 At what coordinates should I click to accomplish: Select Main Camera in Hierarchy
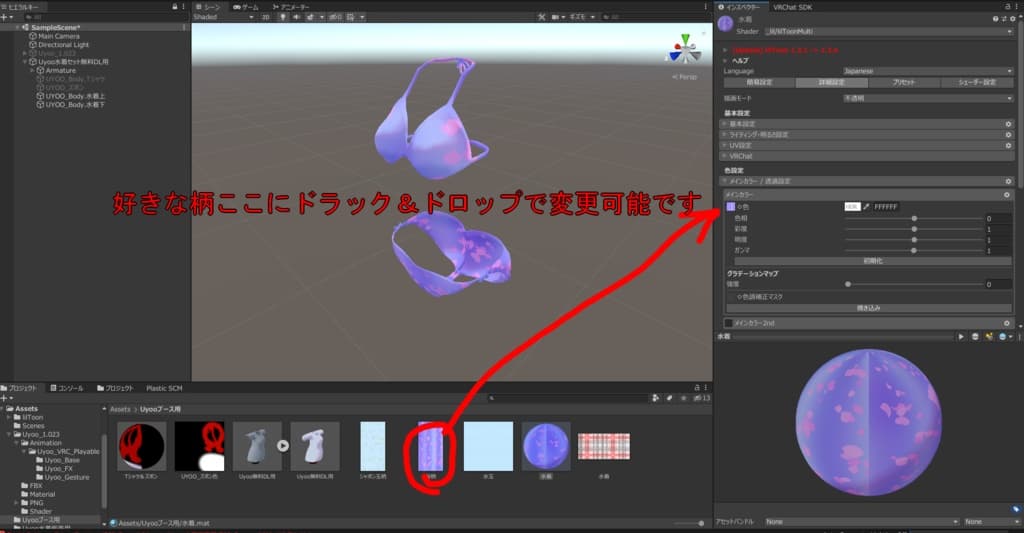click(x=59, y=36)
